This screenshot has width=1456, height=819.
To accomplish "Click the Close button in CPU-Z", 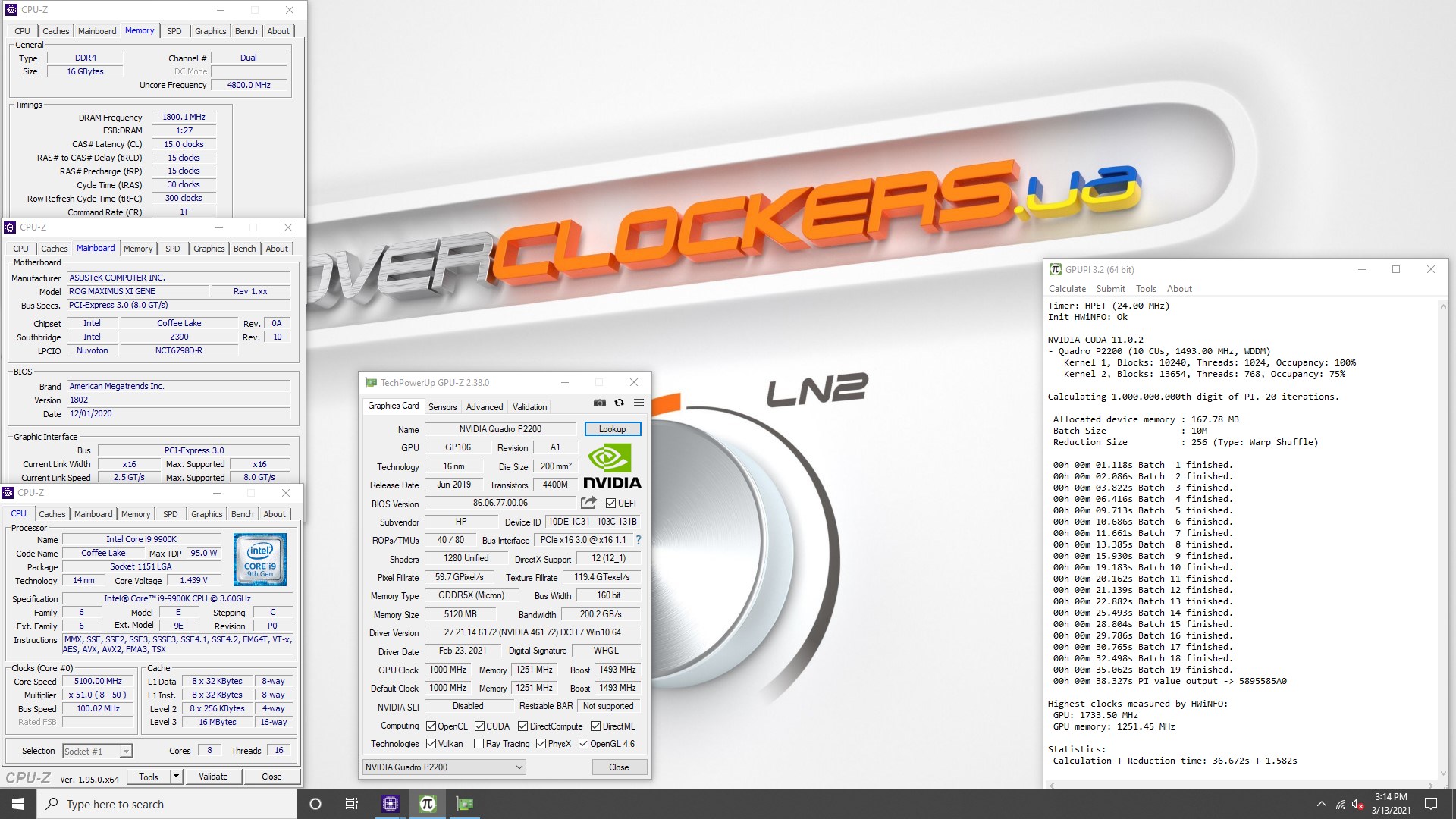I will point(271,777).
